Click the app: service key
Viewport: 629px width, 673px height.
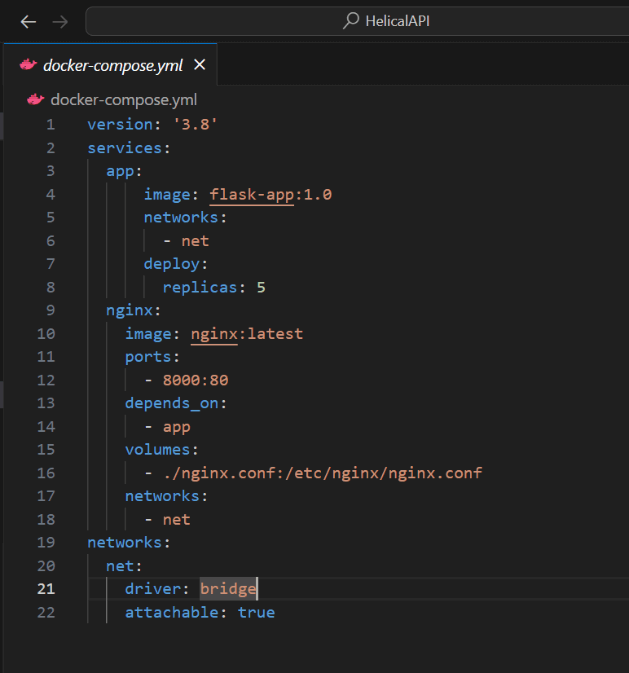(124, 171)
